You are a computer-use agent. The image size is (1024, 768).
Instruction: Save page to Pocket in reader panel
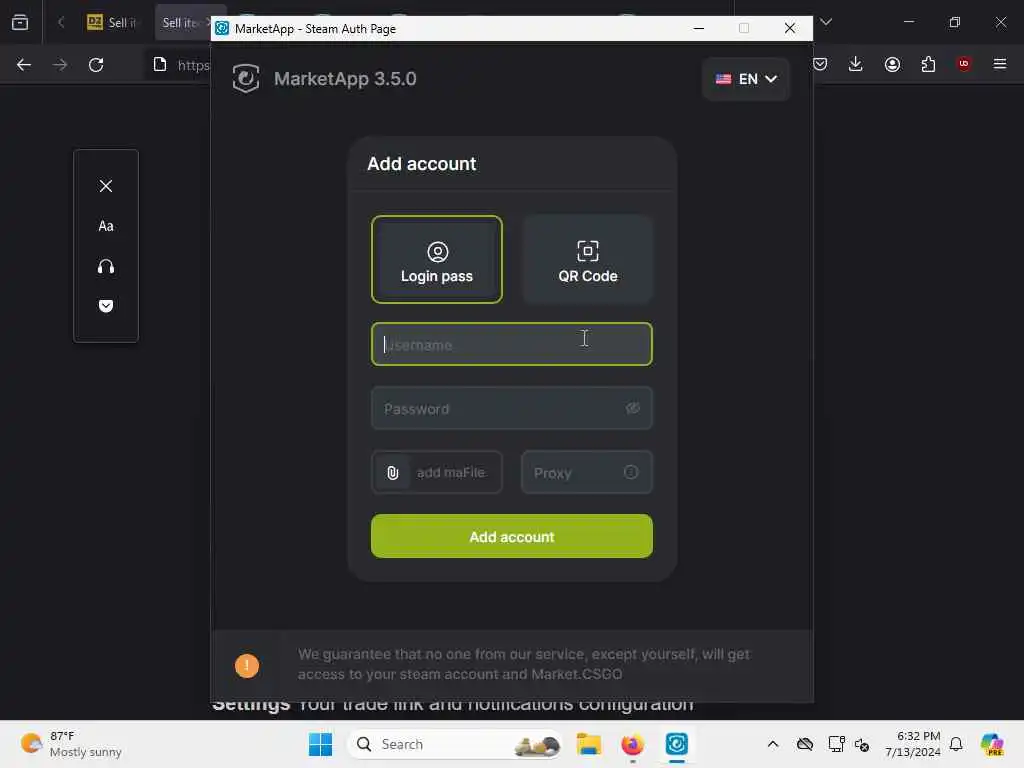(x=106, y=306)
